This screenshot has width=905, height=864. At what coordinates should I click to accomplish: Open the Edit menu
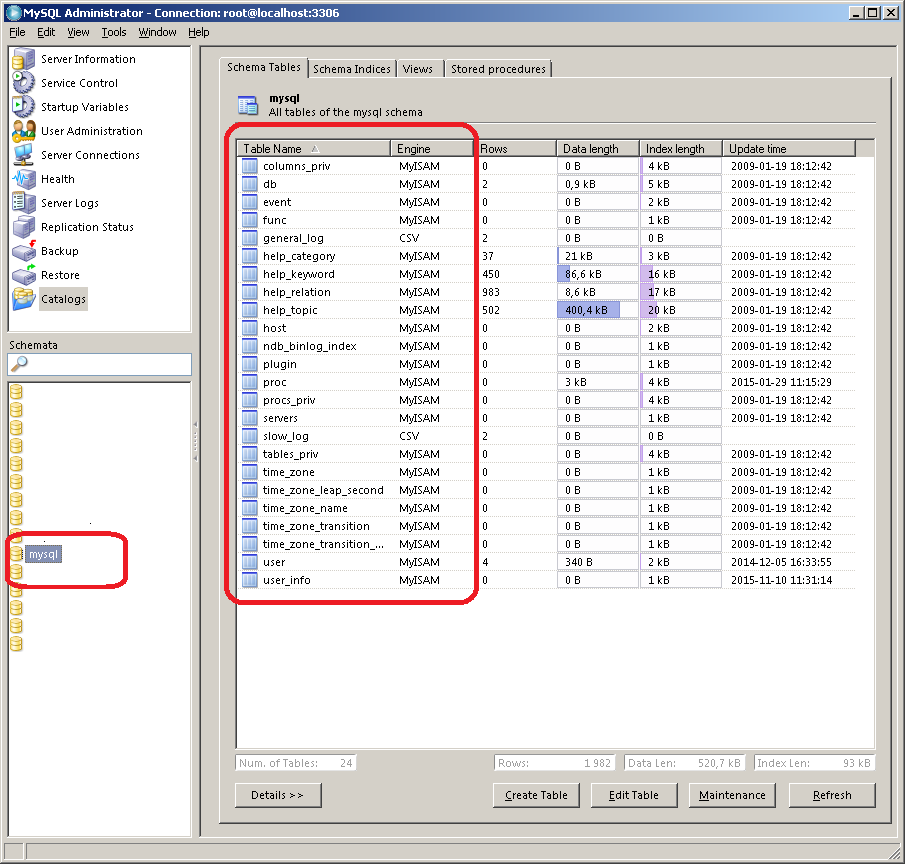(x=46, y=32)
